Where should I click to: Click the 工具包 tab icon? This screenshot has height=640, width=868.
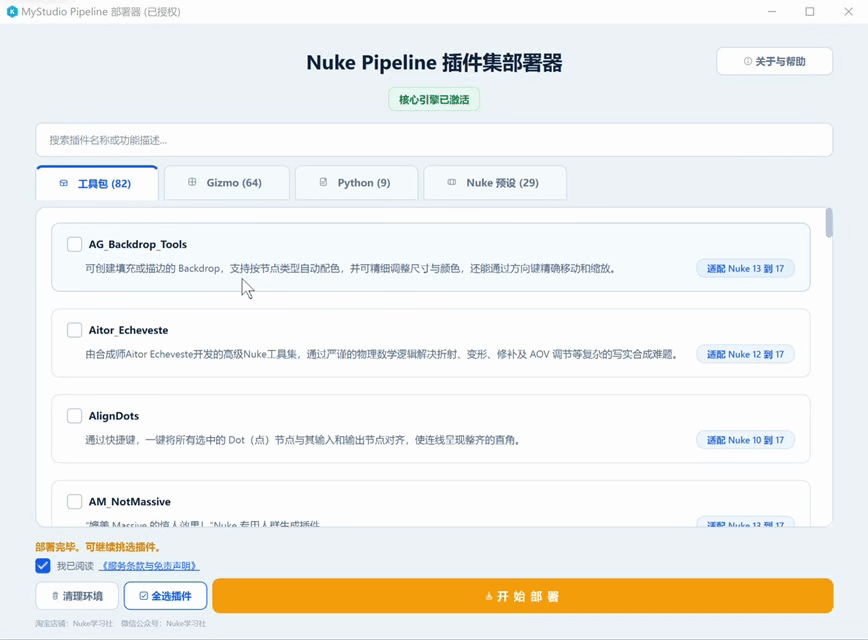pos(64,183)
